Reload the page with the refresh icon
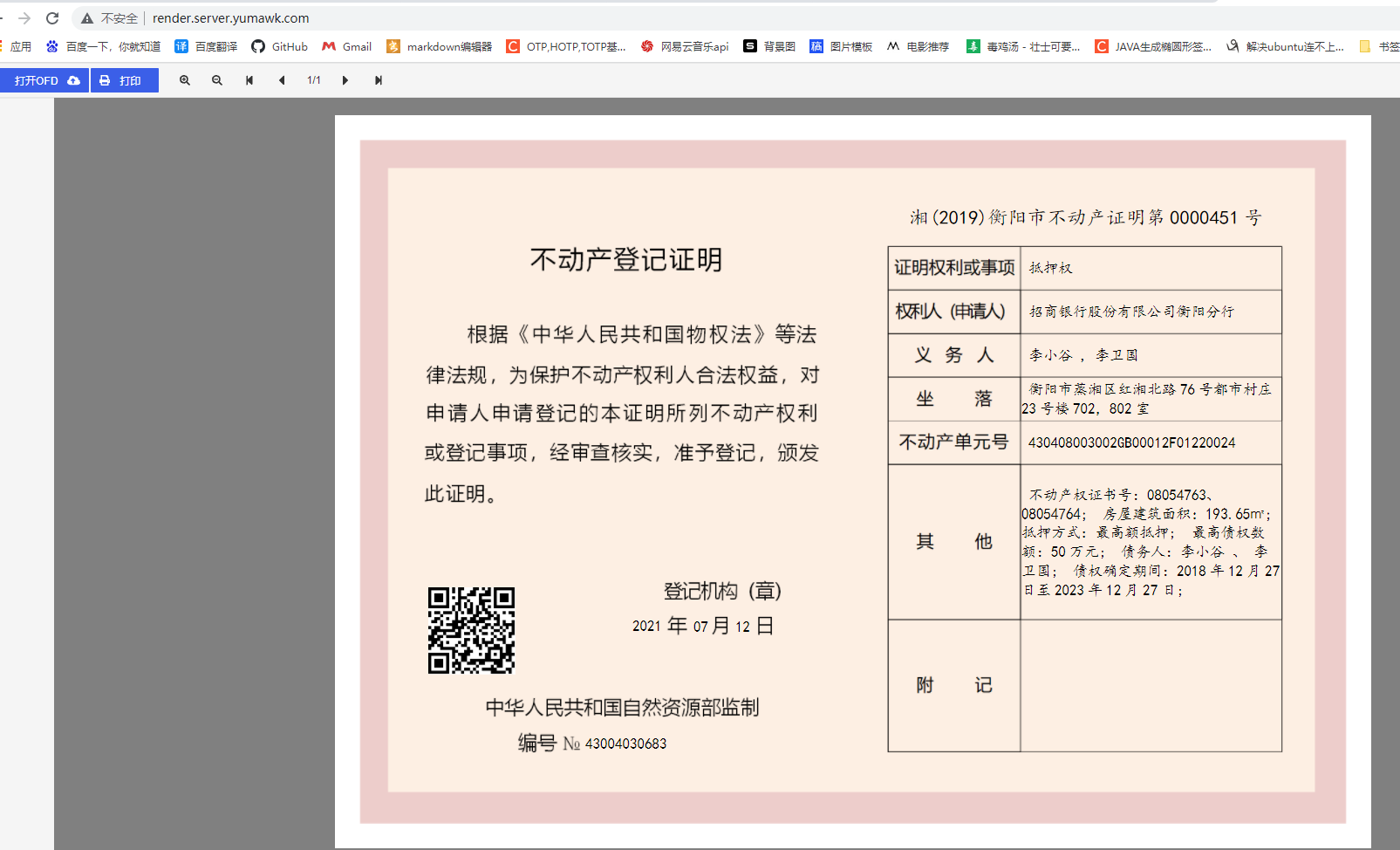Viewport: 1400px width, 850px height. pyautogui.click(x=52, y=18)
